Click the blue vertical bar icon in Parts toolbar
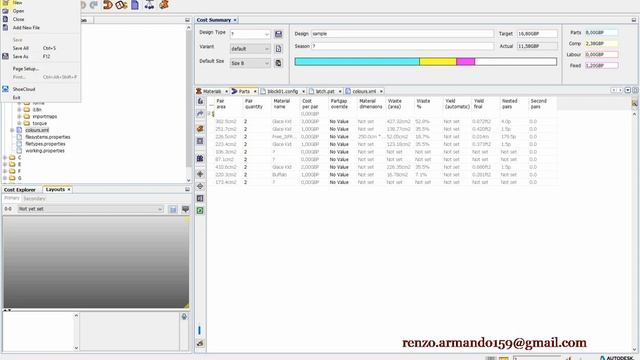 click(199, 330)
